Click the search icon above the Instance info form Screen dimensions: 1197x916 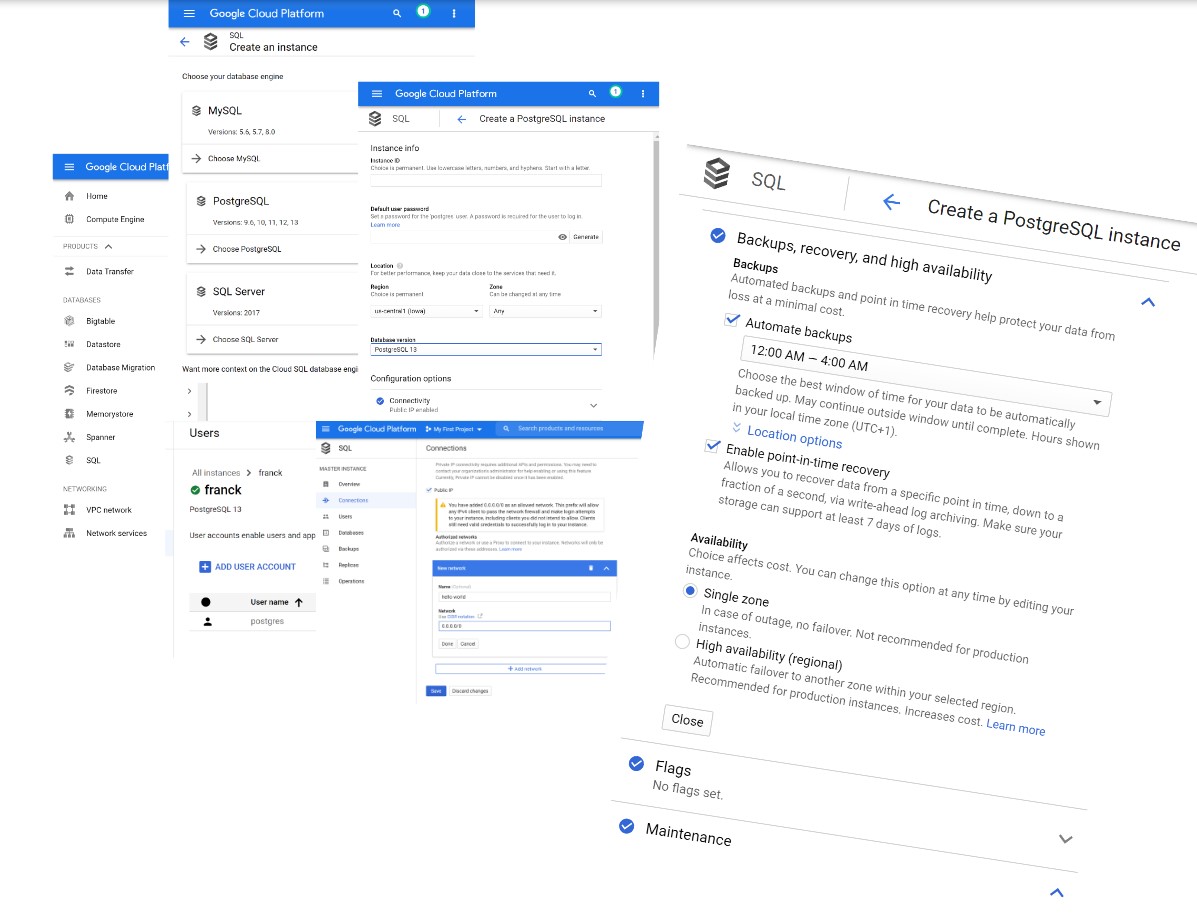(592, 94)
